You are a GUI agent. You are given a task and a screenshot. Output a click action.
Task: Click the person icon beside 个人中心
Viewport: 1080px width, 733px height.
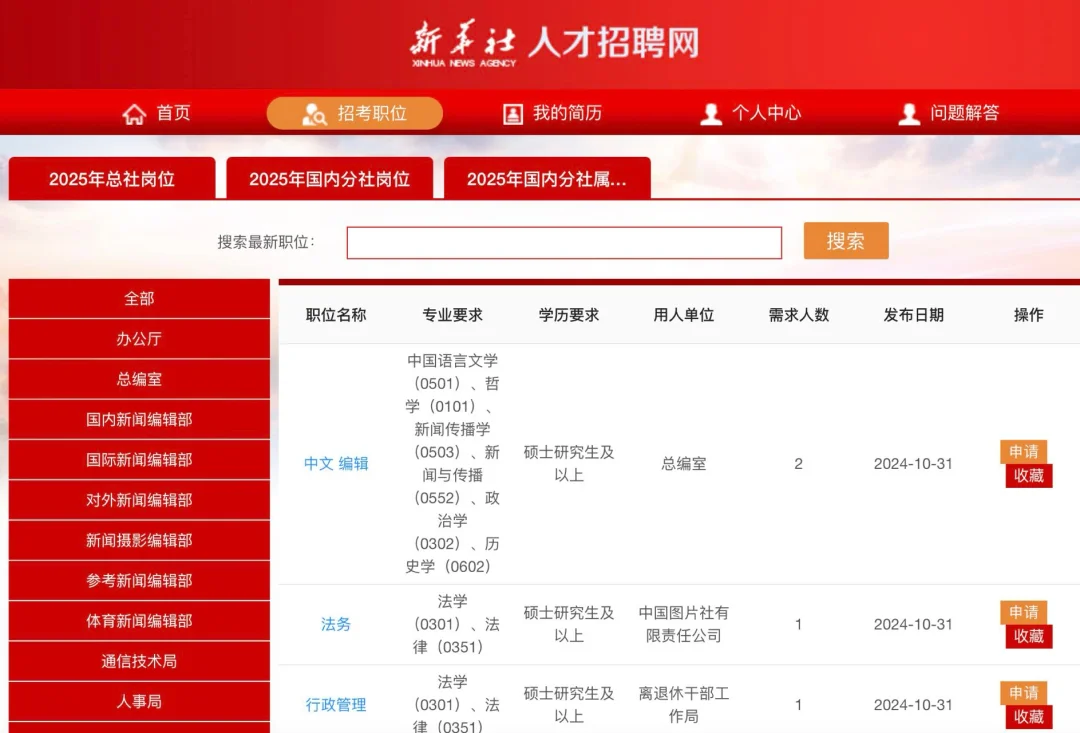coord(711,114)
